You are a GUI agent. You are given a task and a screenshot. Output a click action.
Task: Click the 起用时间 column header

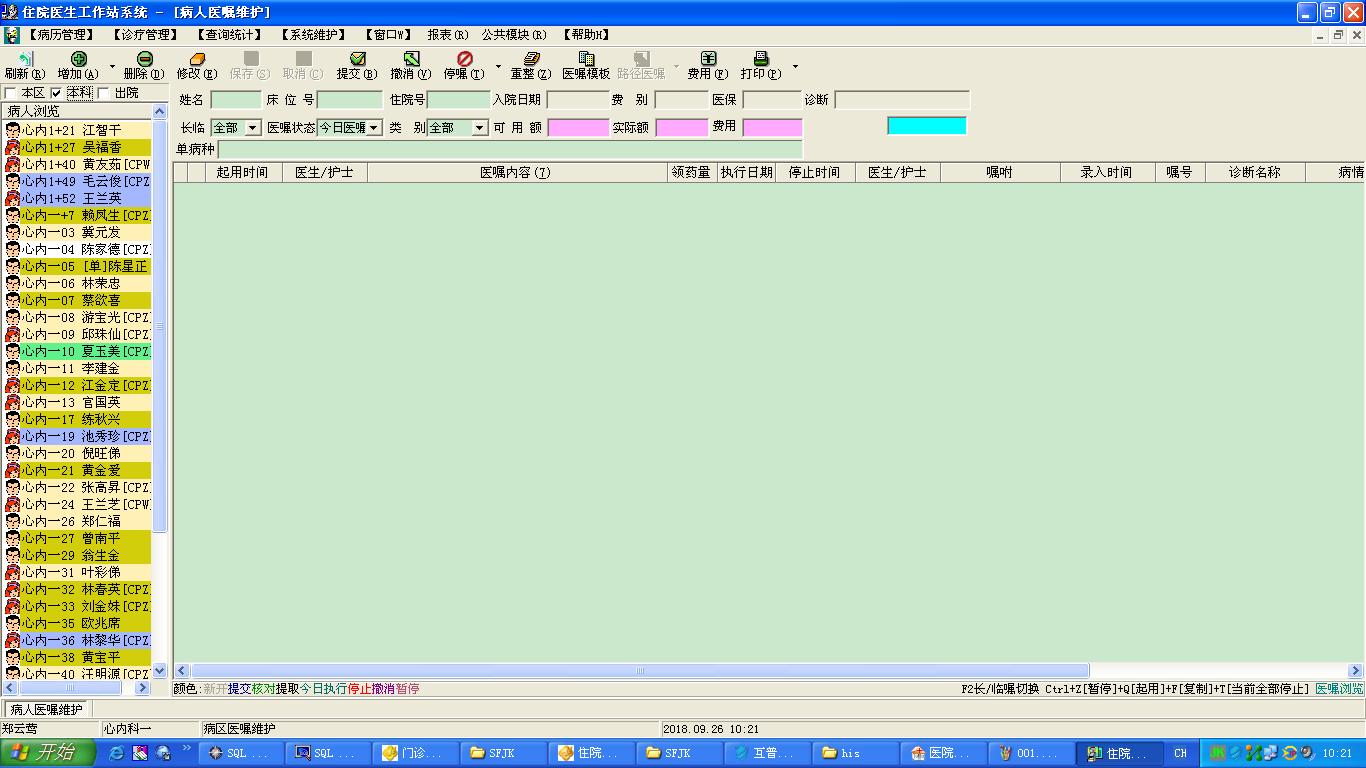[x=242, y=172]
